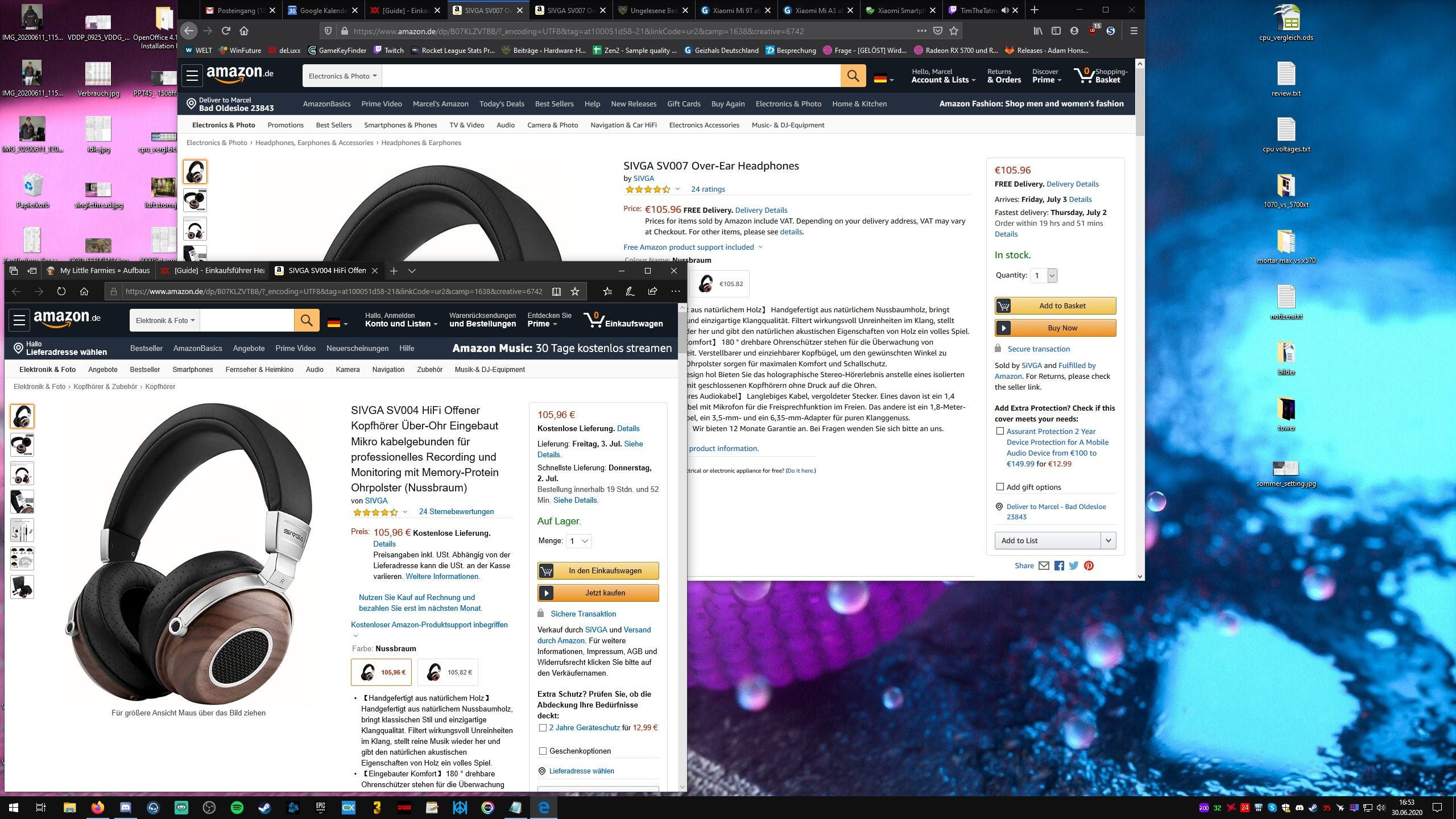Tick Add gift options checkbox

tap(1000, 487)
